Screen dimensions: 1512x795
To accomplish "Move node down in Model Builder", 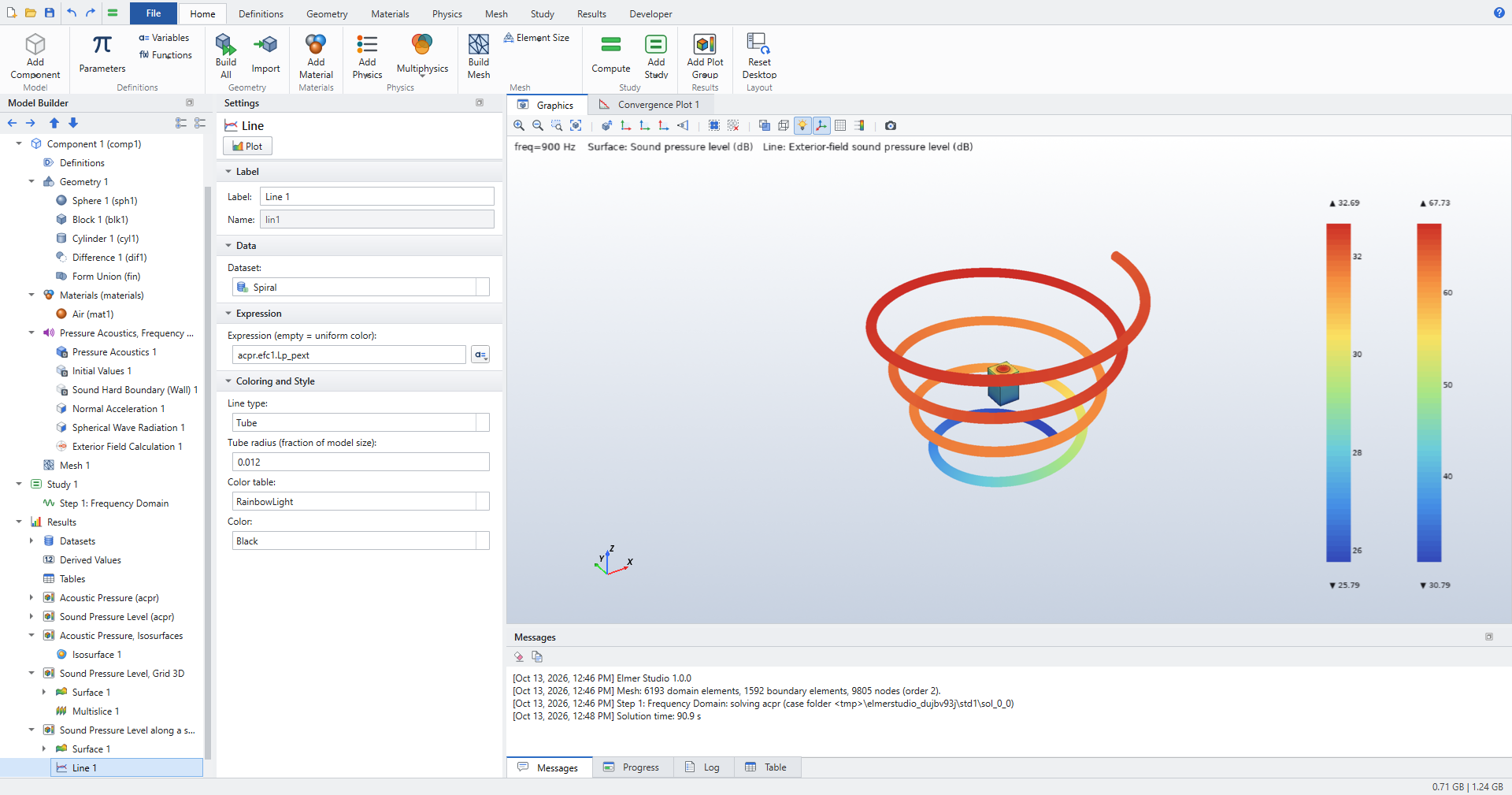I will point(73,123).
